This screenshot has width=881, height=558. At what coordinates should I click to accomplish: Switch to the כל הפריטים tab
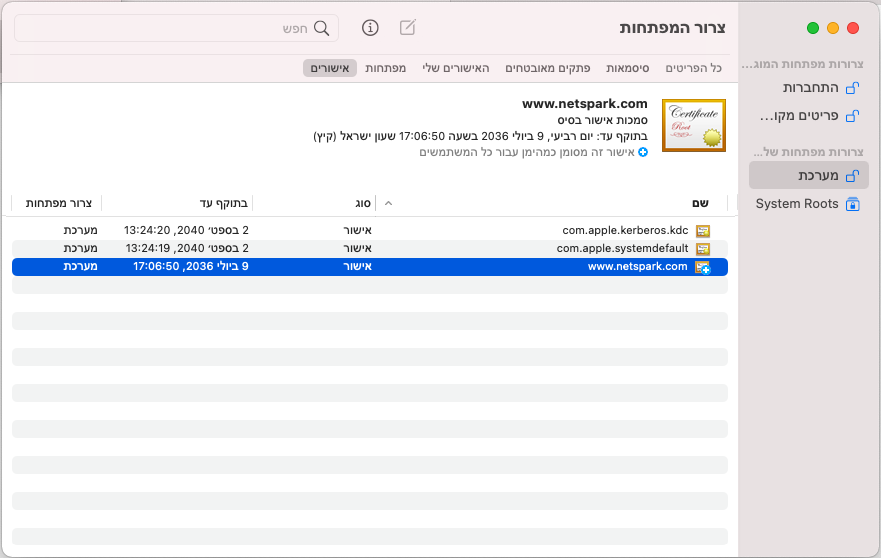coord(693,68)
